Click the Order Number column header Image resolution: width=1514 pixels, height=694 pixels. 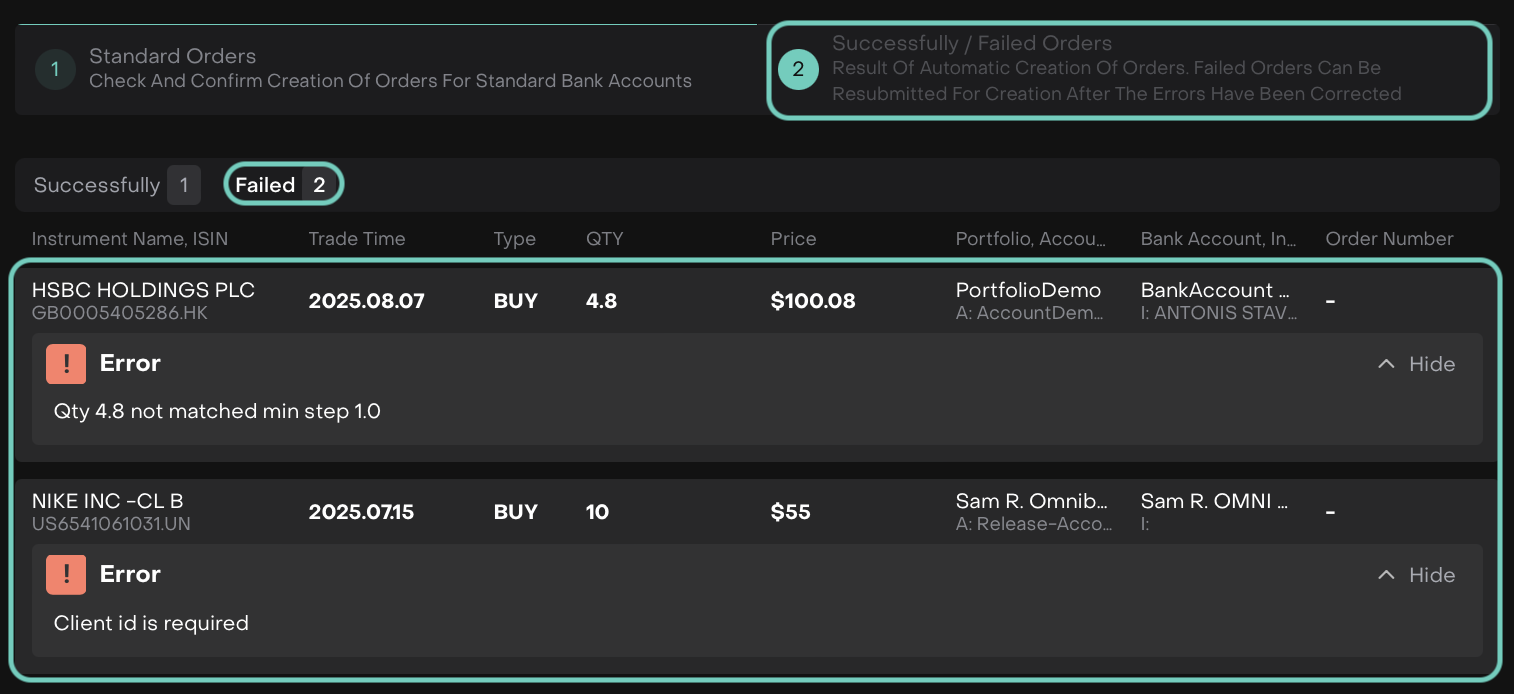pos(1389,239)
